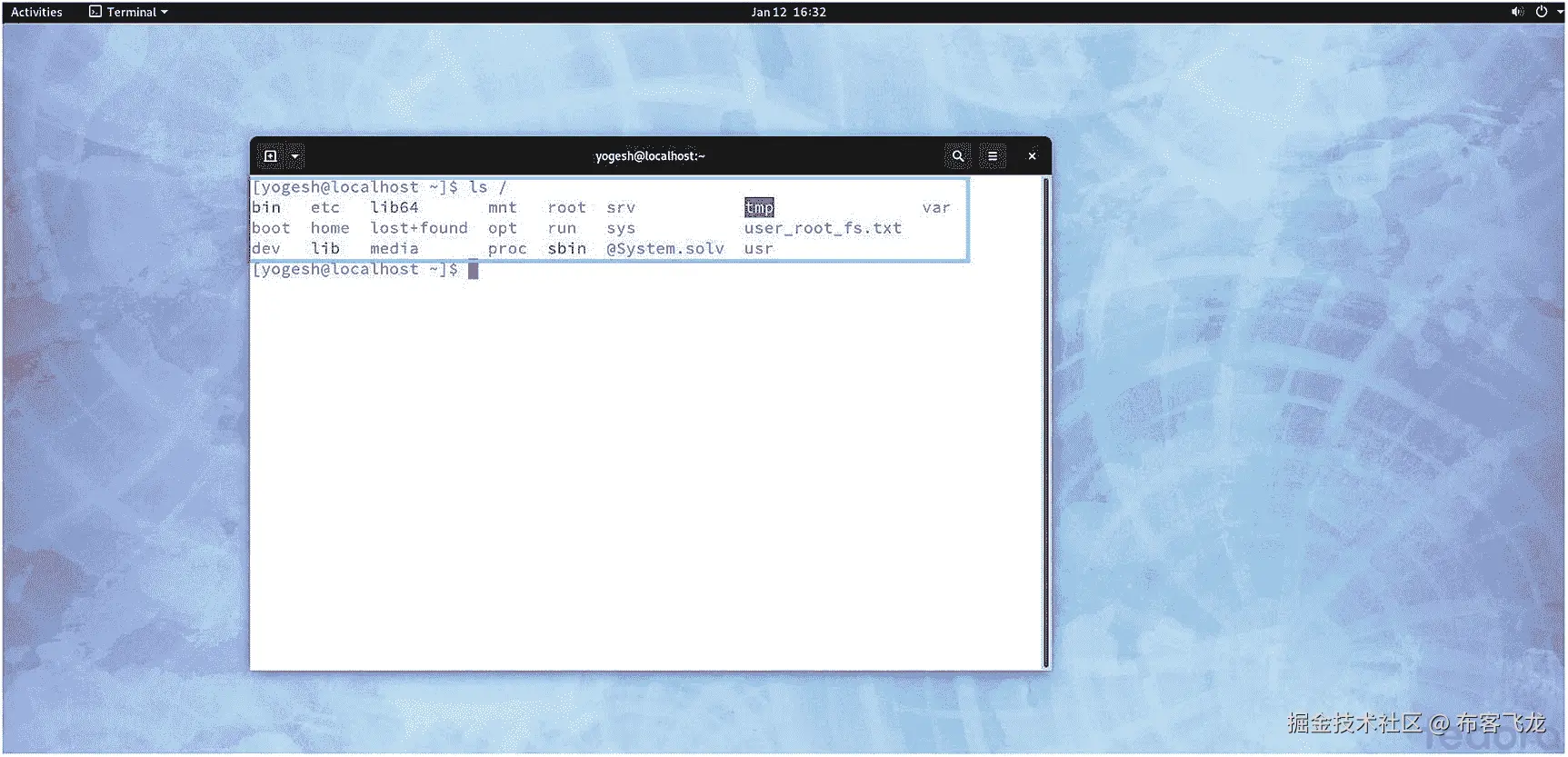The width and height of the screenshot is (1568, 757).
Task: Click the yogesh@localhost:~ window title
Action: coord(650,156)
